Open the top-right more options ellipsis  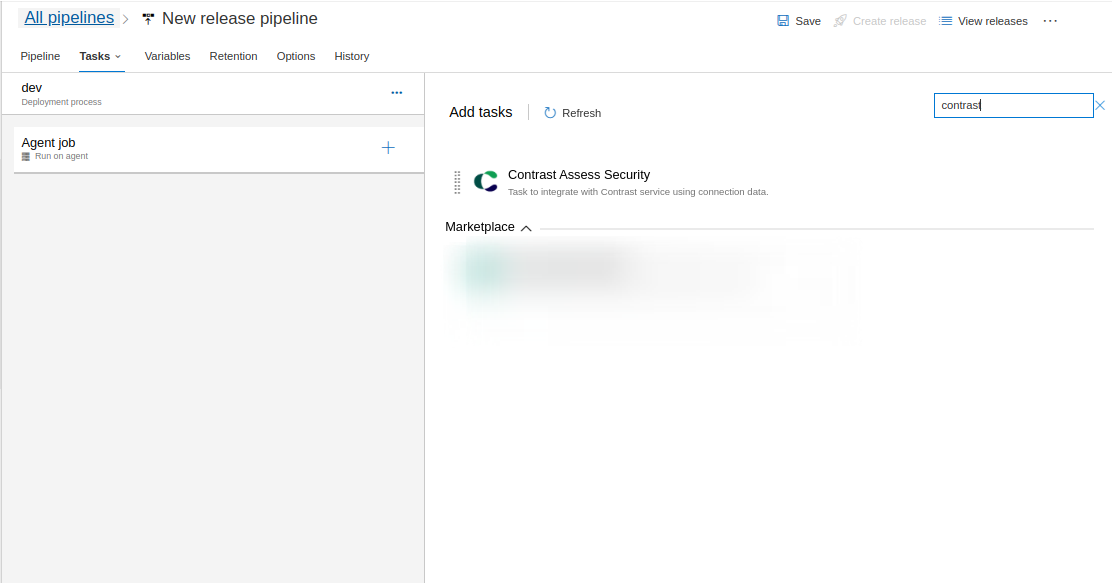pos(1050,21)
